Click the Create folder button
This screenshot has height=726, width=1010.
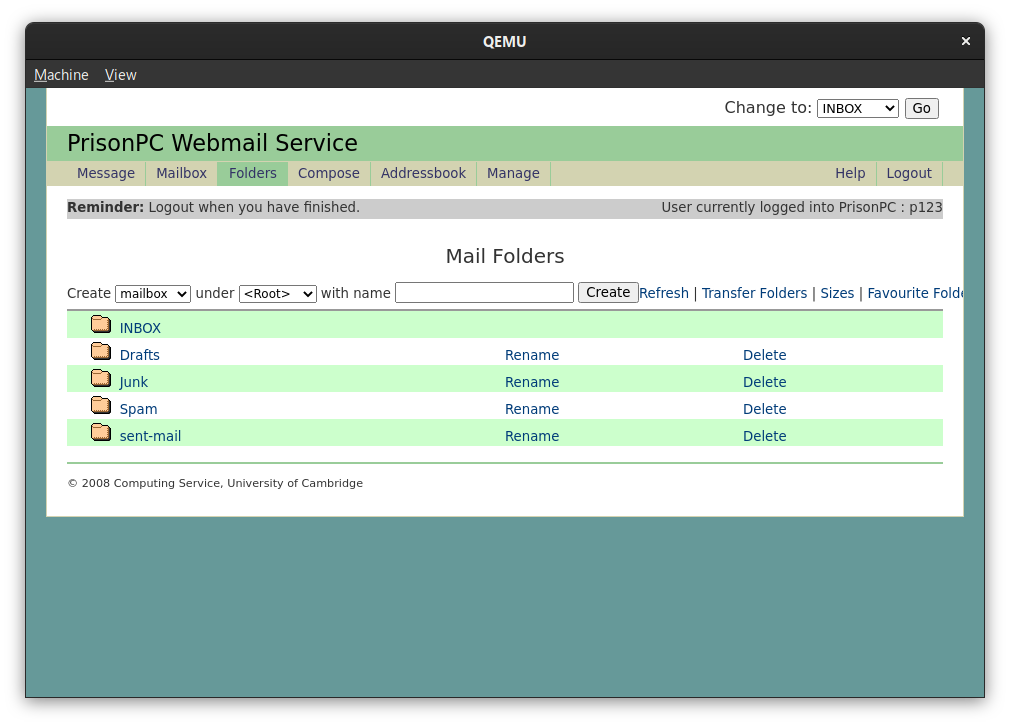(x=608, y=292)
